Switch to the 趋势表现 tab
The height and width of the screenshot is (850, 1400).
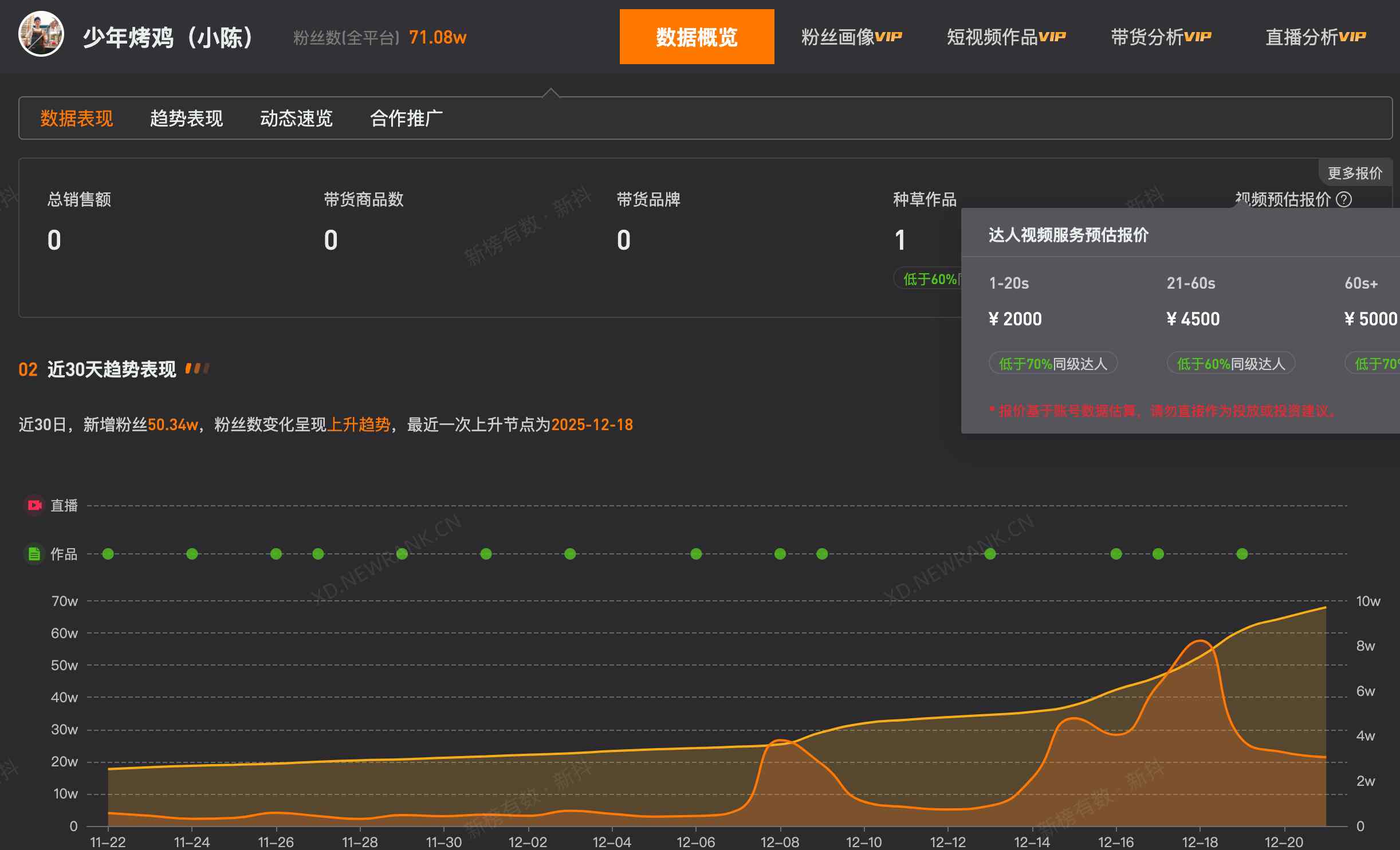click(186, 118)
